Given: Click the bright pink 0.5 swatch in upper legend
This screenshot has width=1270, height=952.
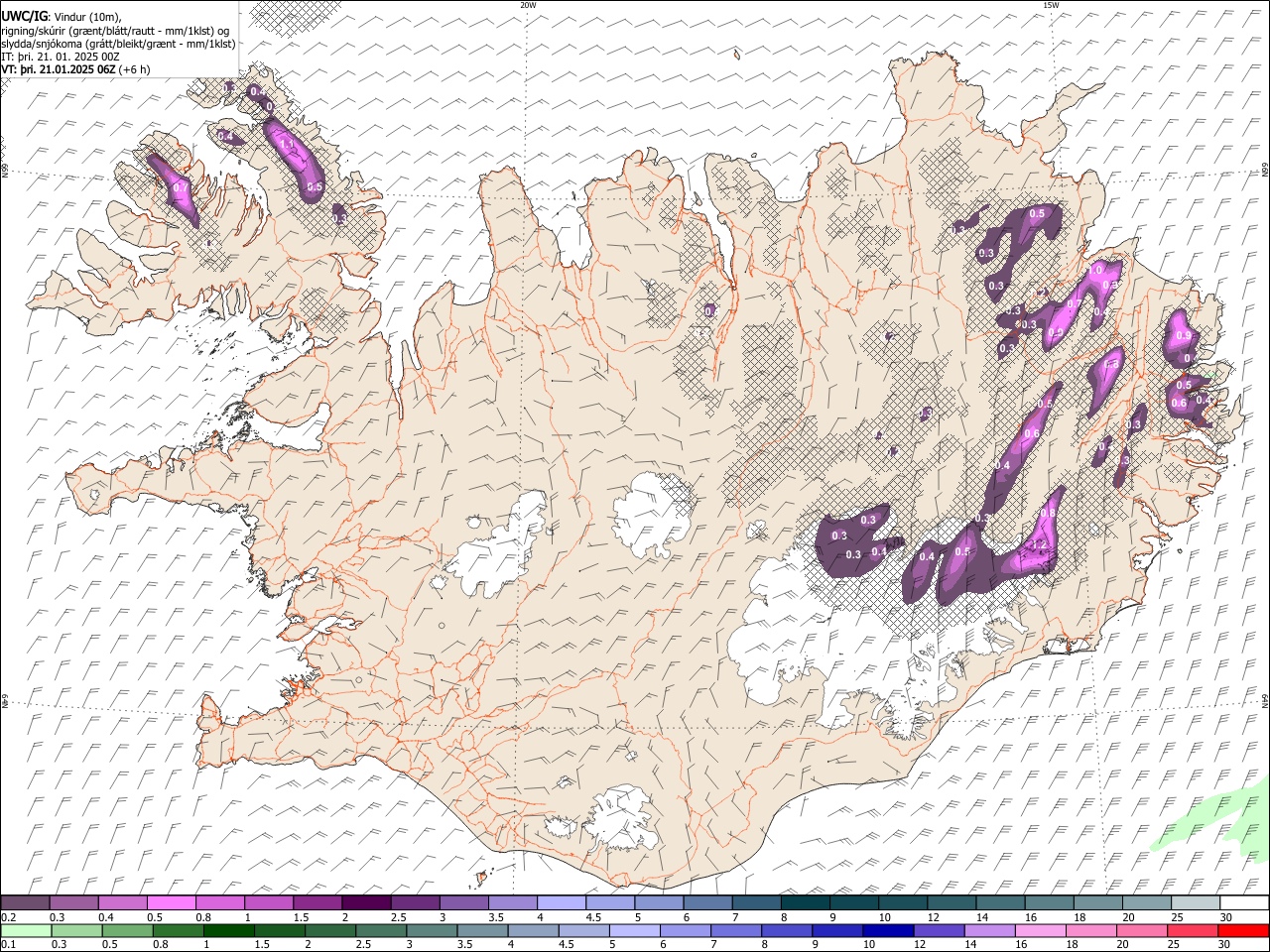Looking at the screenshot, I should pyautogui.click(x=171, y=903).
